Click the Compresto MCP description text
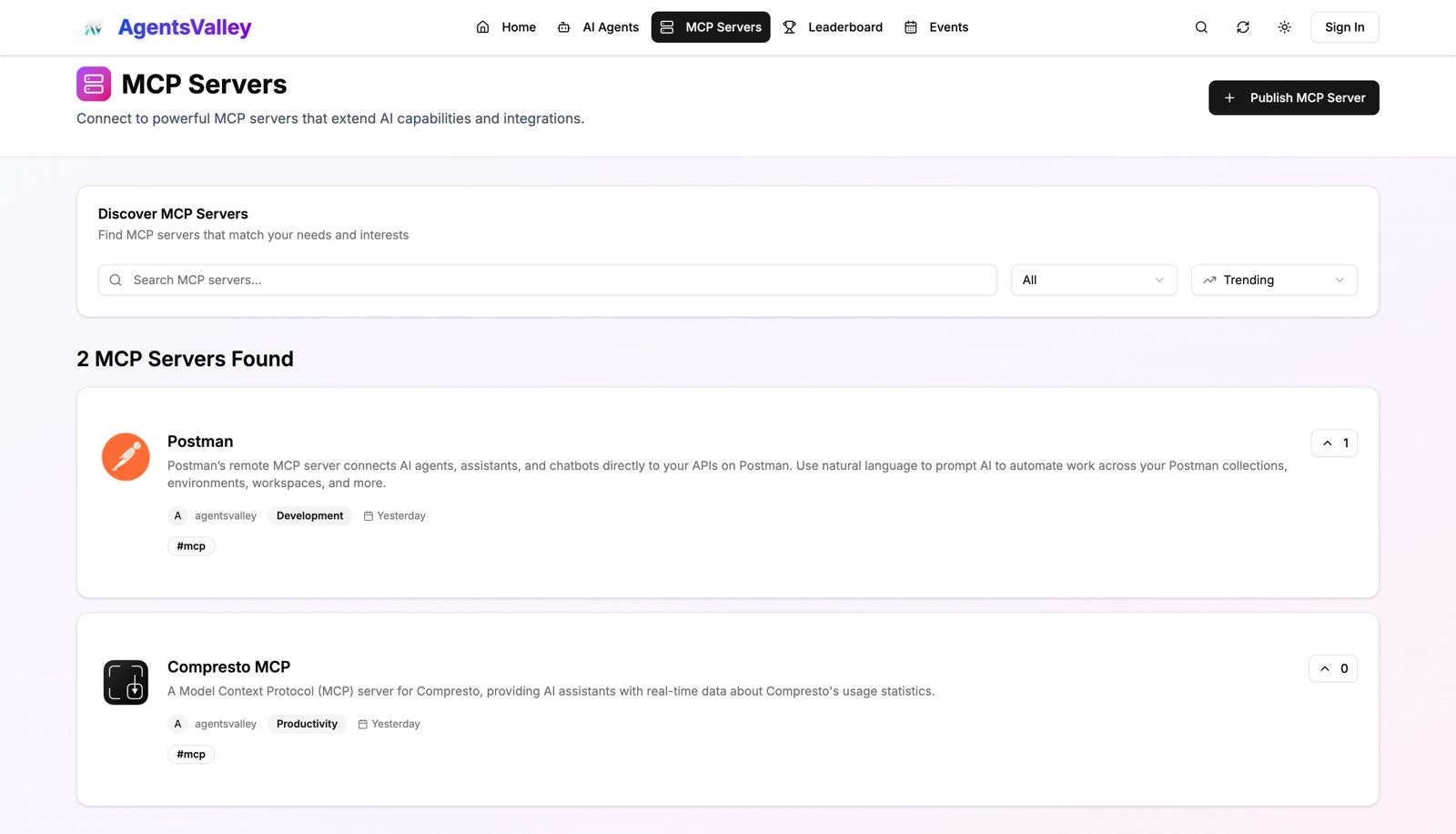Viewport: 1456px width, 834px height. pos(551,691)
